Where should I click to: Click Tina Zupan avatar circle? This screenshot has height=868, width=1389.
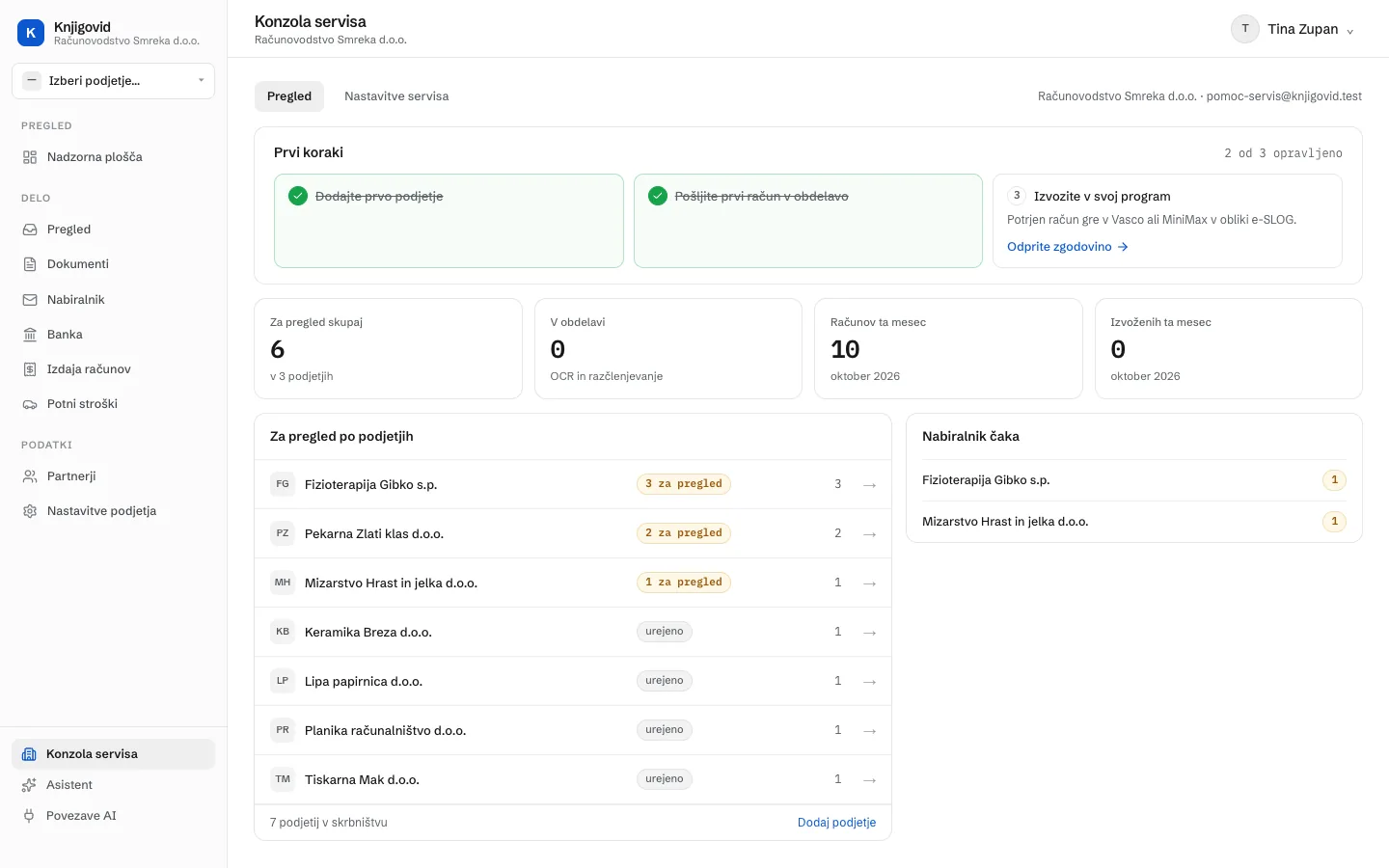point(1245,29)
